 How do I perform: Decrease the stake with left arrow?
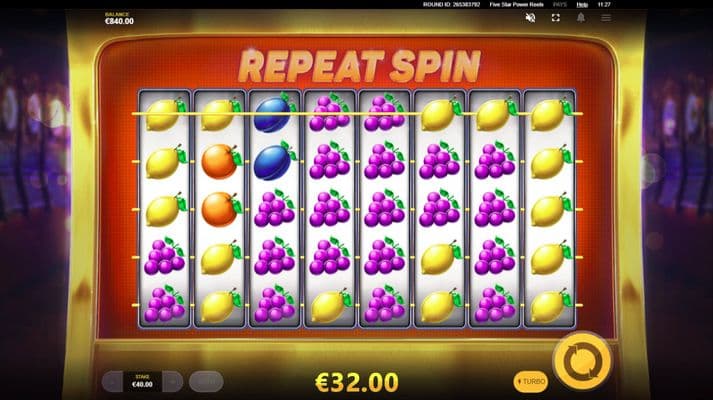(x=112, y=382)
